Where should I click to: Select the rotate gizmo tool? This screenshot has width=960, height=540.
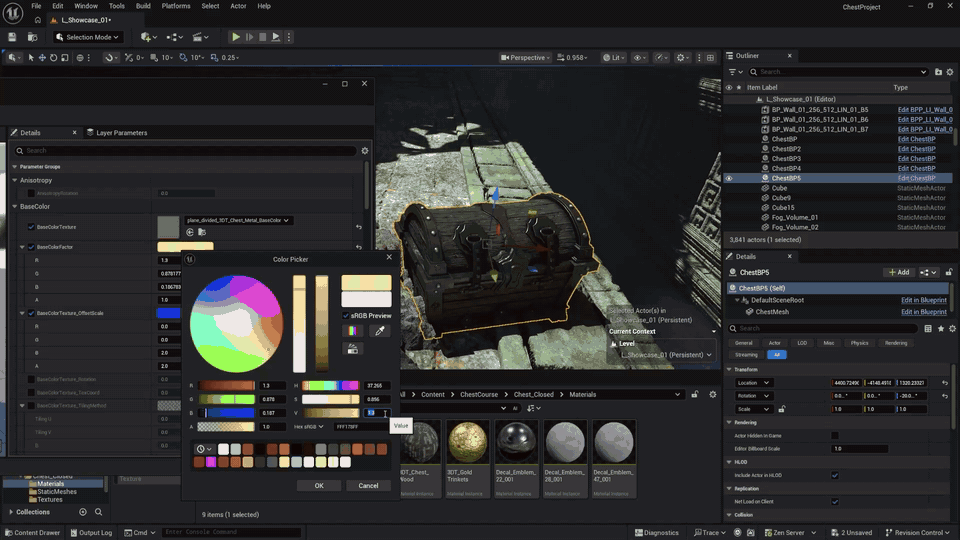53,58
